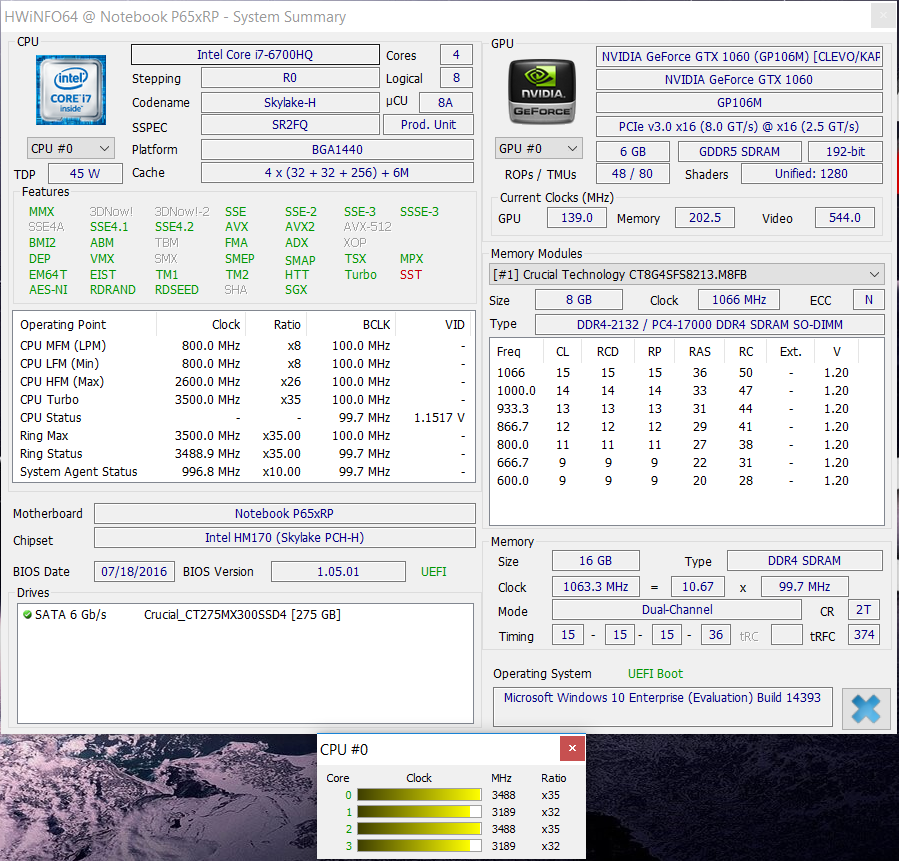
Task: Click the green UEFI Boot label
Action: (655, 674)
